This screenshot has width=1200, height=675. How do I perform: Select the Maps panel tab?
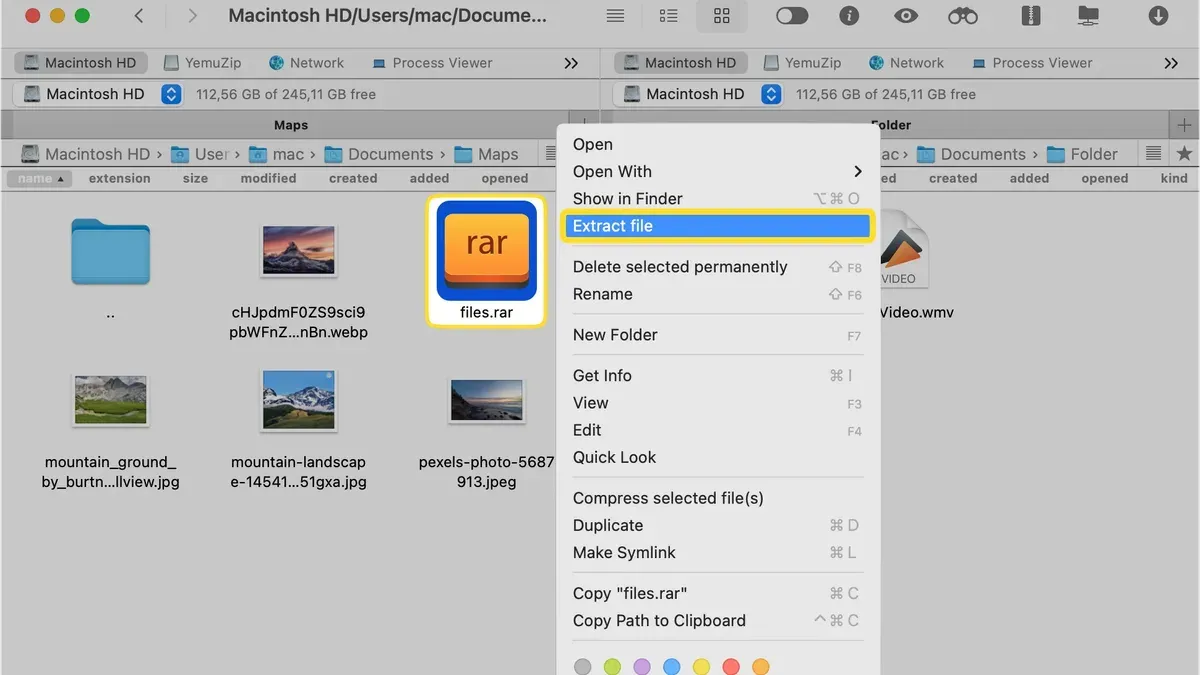(x=290, y=125)
